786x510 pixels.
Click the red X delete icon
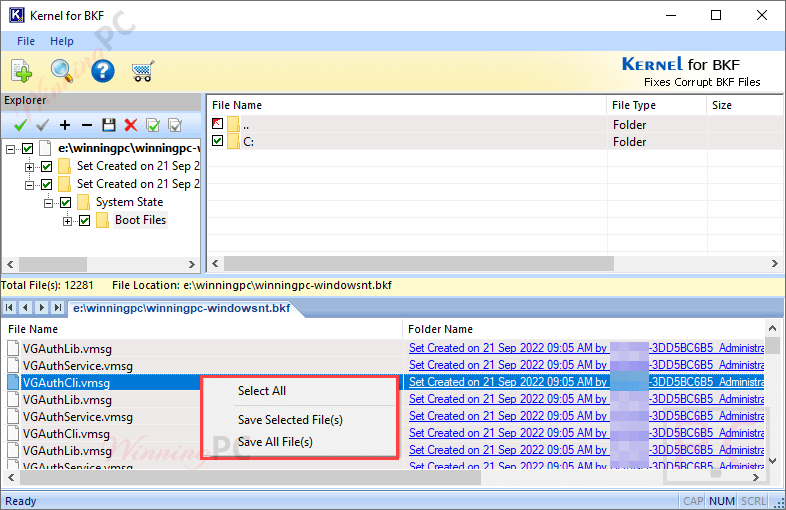pos(131,125)
